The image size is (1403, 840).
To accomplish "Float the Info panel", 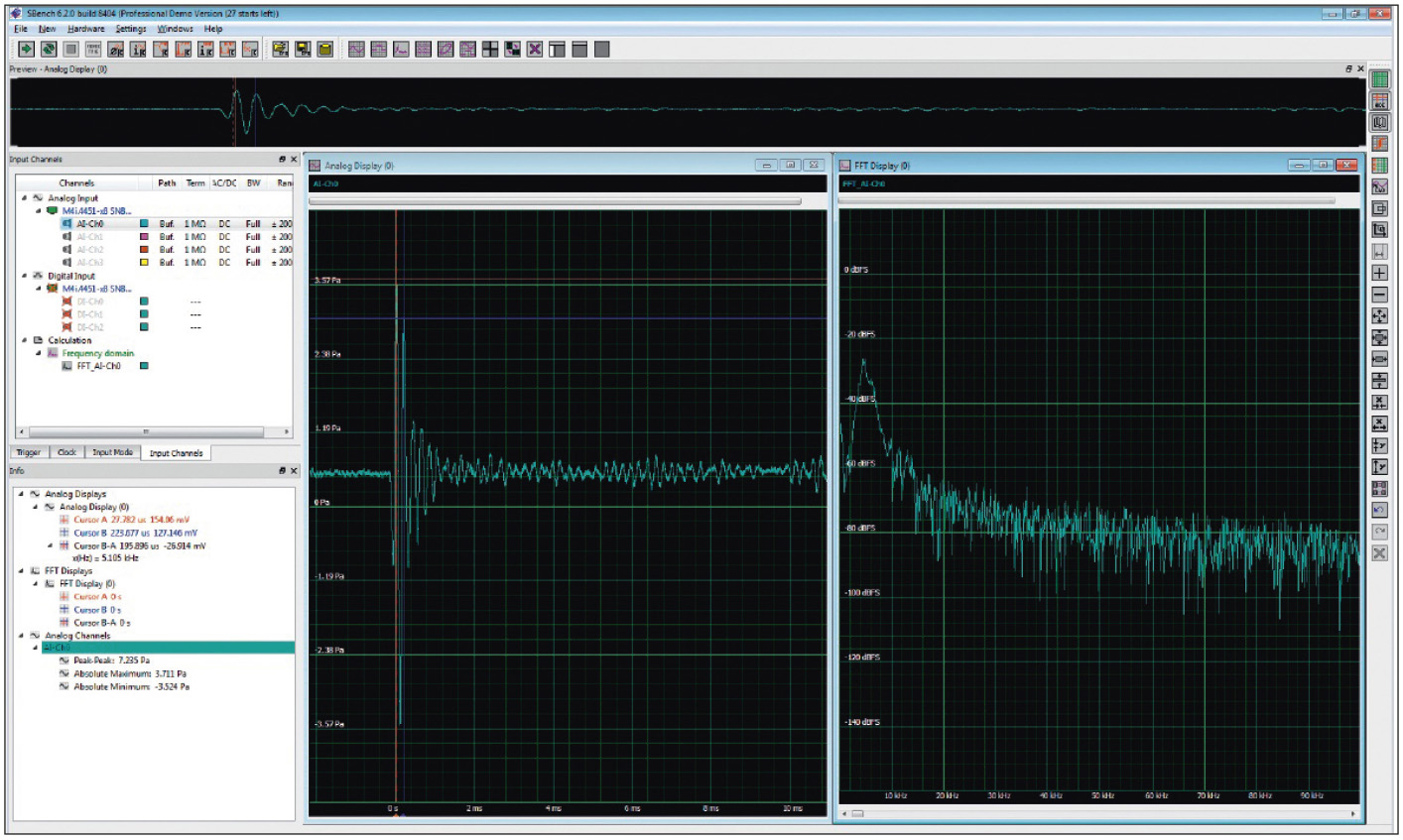I will (x=282, y=471).
